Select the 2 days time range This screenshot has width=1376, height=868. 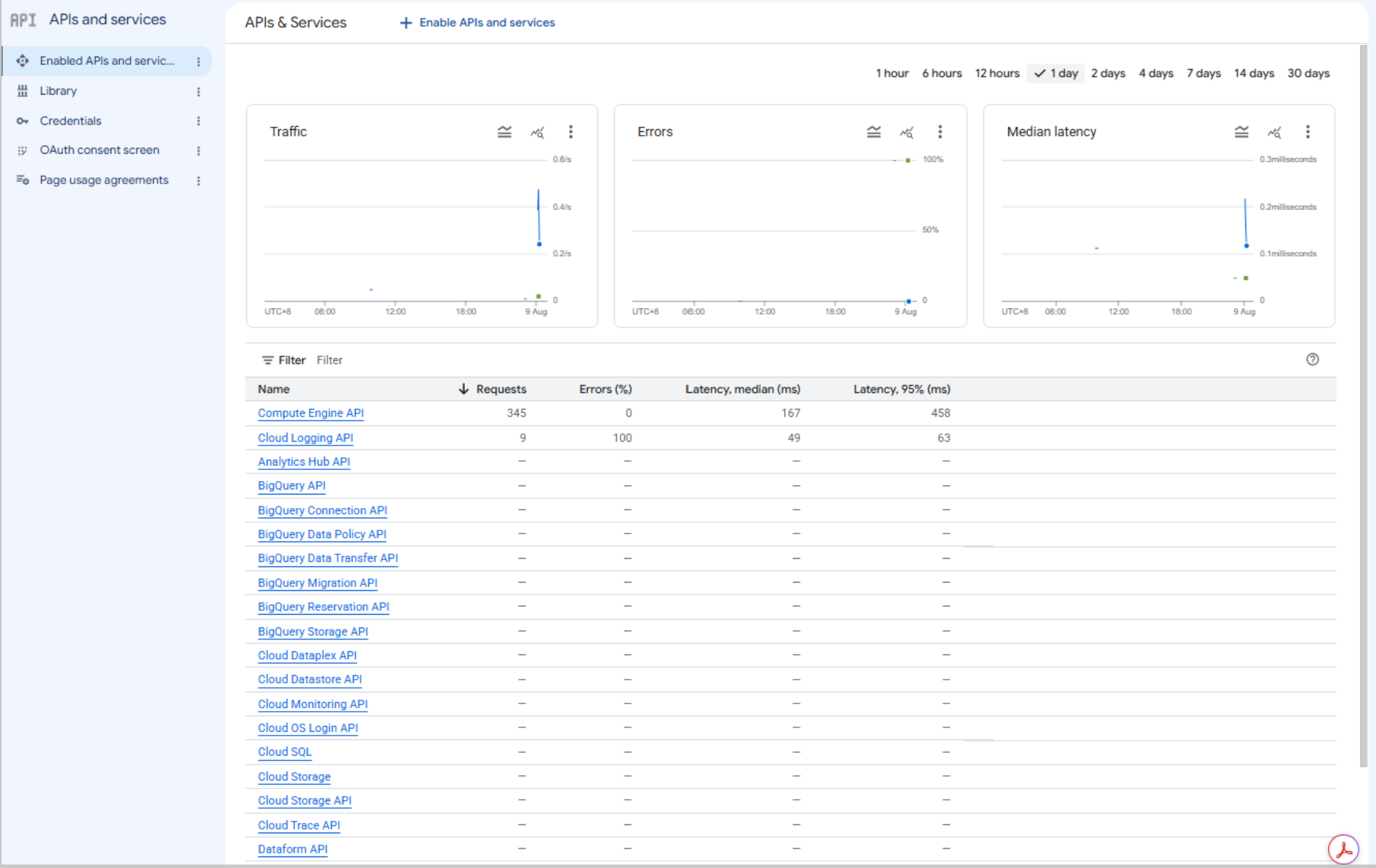point(1108,73)
